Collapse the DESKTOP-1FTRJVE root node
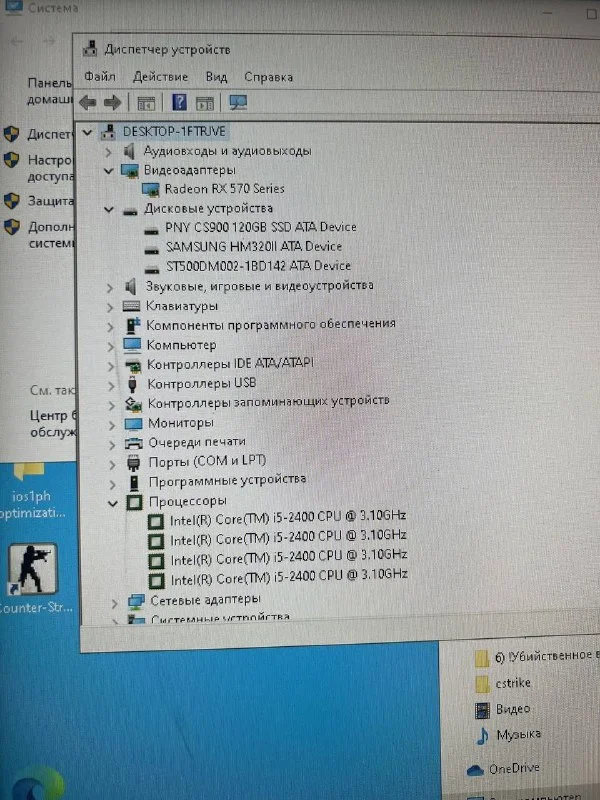600x800 pixels. click(x=88, y=132)
